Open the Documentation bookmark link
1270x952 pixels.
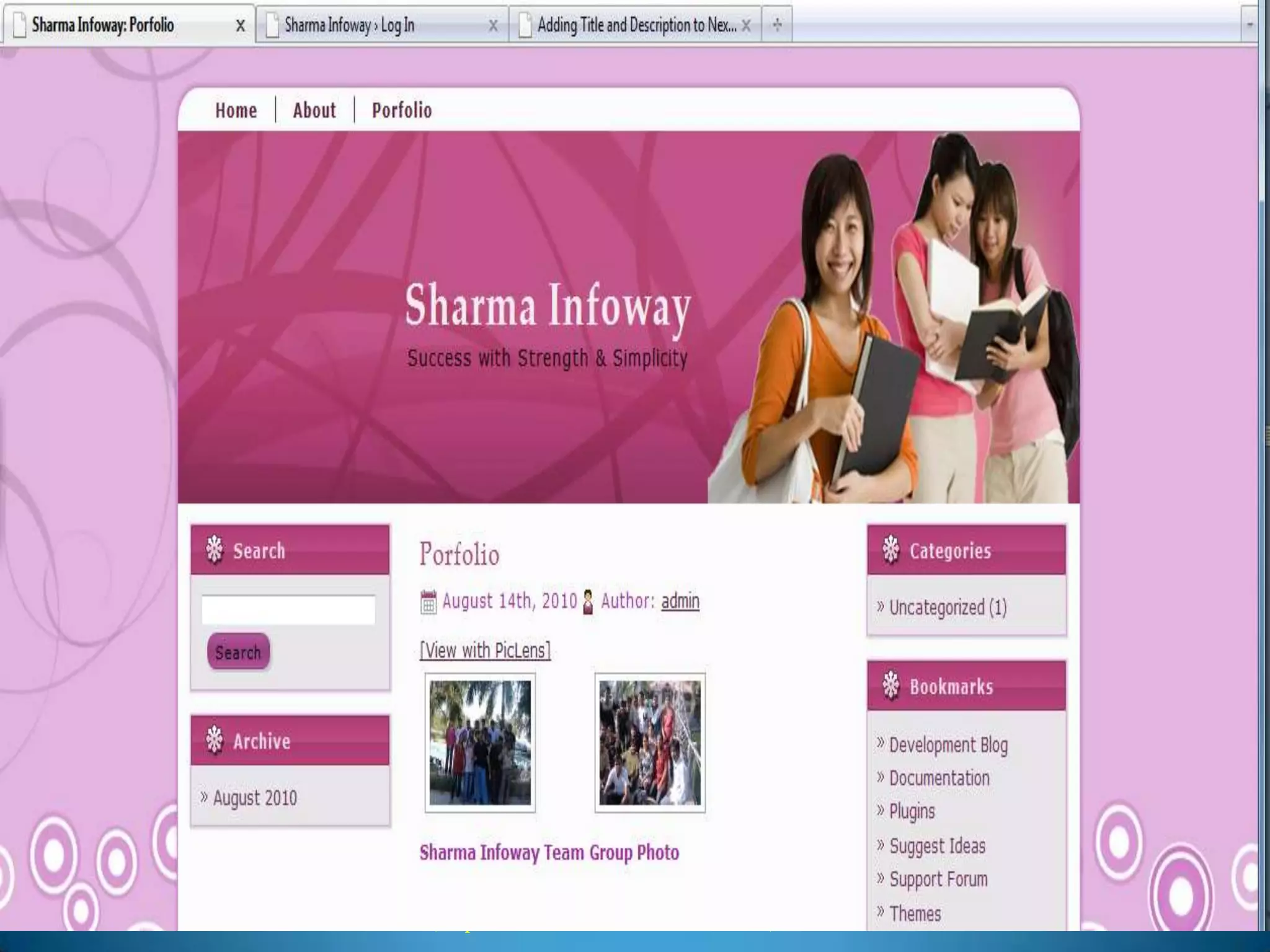pos(939,778)
